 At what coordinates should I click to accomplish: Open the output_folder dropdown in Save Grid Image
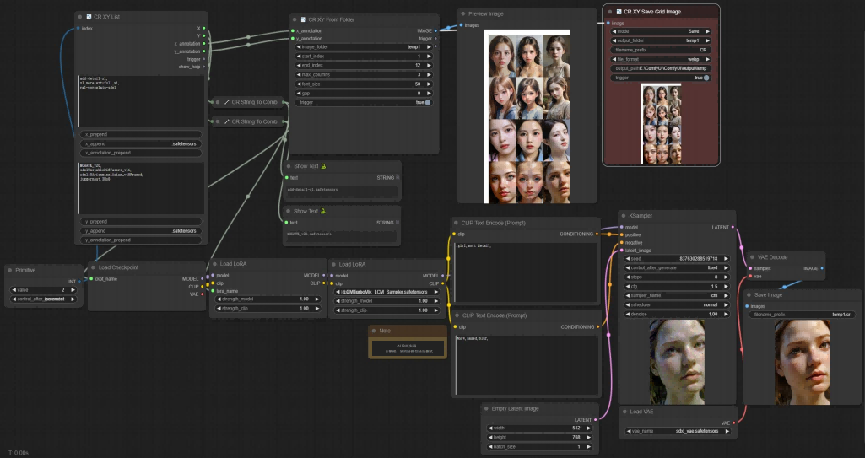(661, 40)
